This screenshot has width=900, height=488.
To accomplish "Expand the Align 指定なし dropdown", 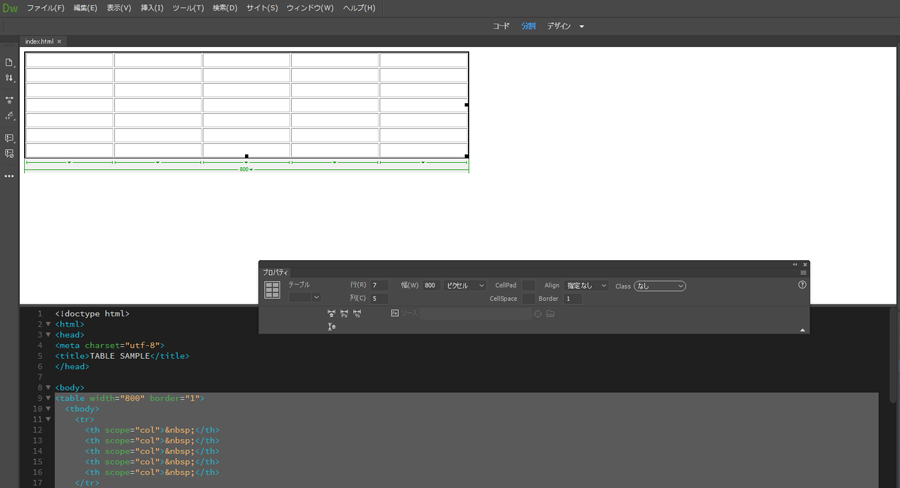I will coord(586,286).
